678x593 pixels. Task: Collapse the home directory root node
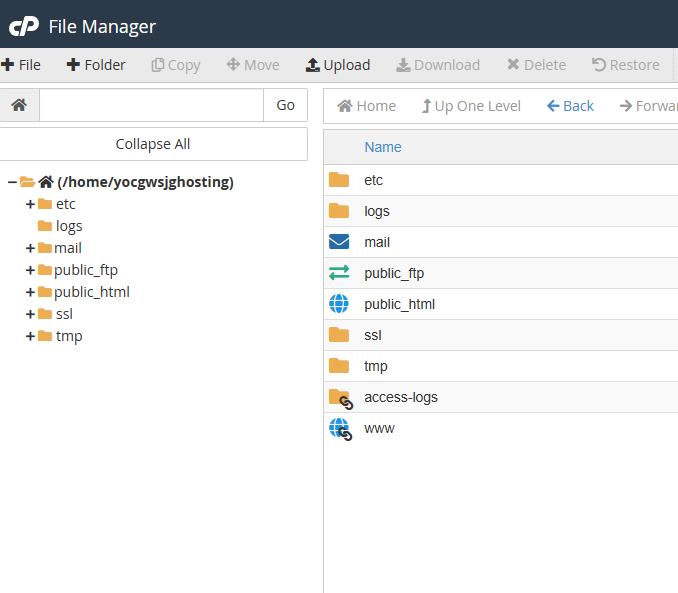click(12, 182)
